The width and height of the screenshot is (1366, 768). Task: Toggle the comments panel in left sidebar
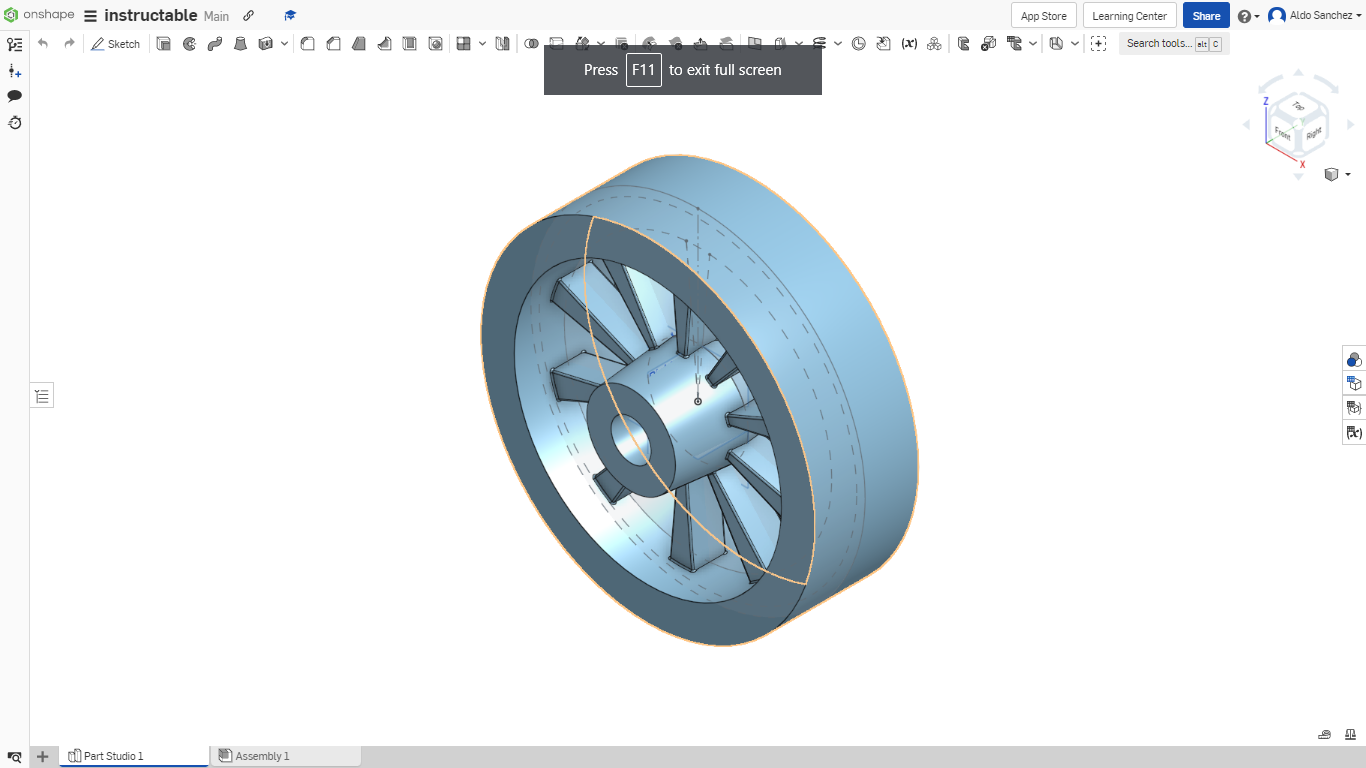coord(14,95)
